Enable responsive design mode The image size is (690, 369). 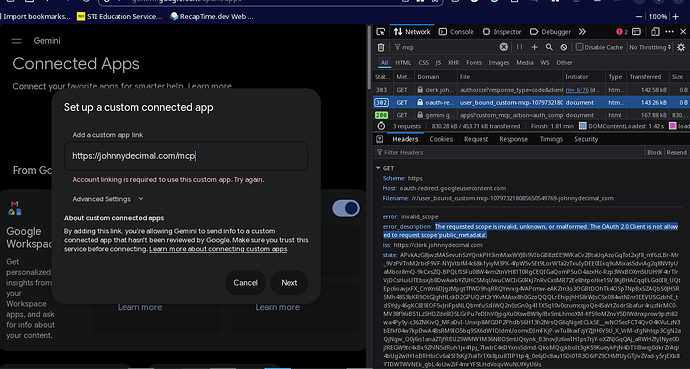tap(655, 32)
